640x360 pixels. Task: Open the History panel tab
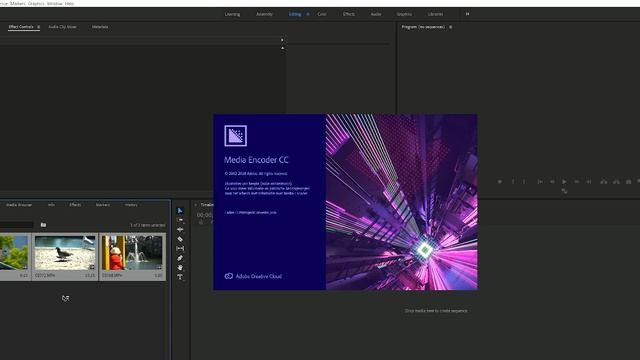(x=131, y=205)
